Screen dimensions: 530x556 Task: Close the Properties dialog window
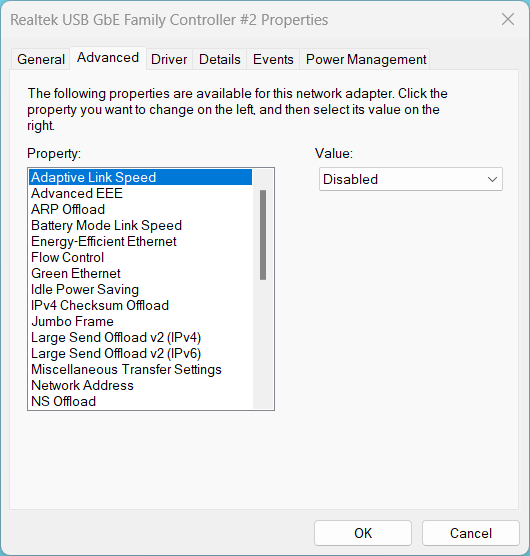click(x=508, y=19)
